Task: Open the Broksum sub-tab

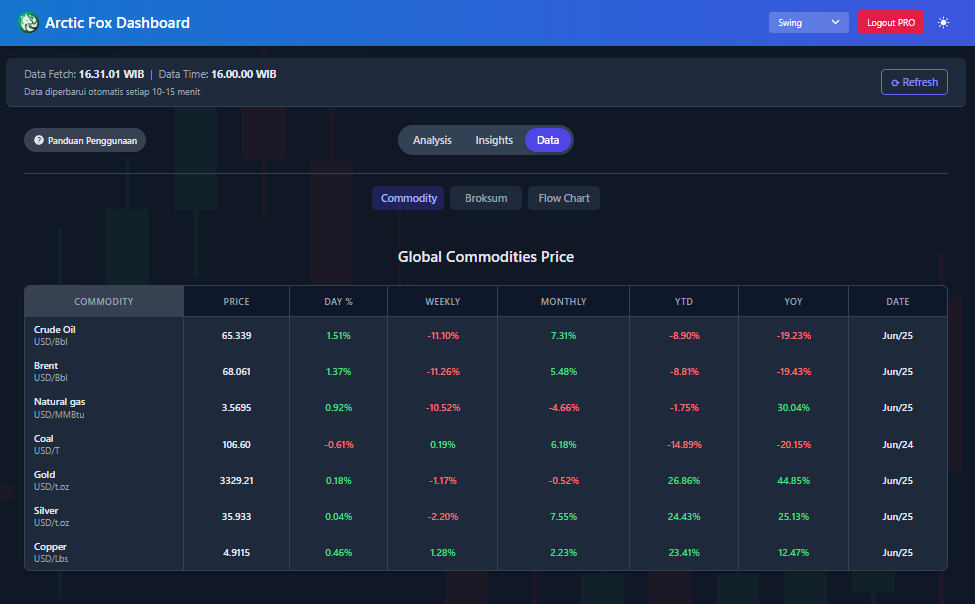Action: coord(486,198)
